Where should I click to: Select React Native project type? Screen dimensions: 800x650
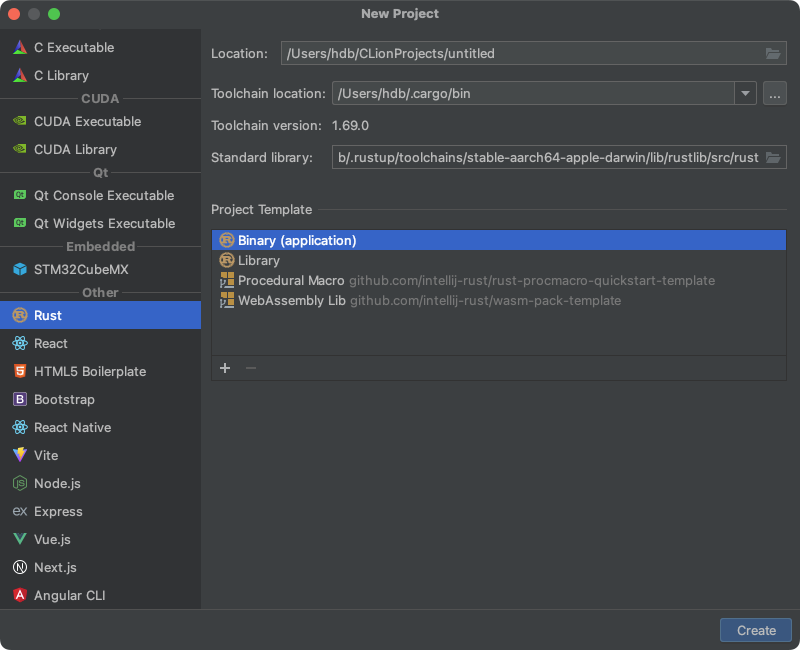click(x=101, y=428)
